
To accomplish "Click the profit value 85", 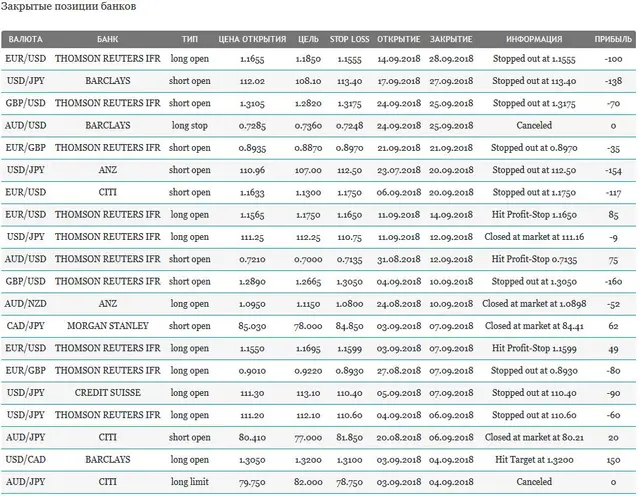I will [x=613, y=215].
